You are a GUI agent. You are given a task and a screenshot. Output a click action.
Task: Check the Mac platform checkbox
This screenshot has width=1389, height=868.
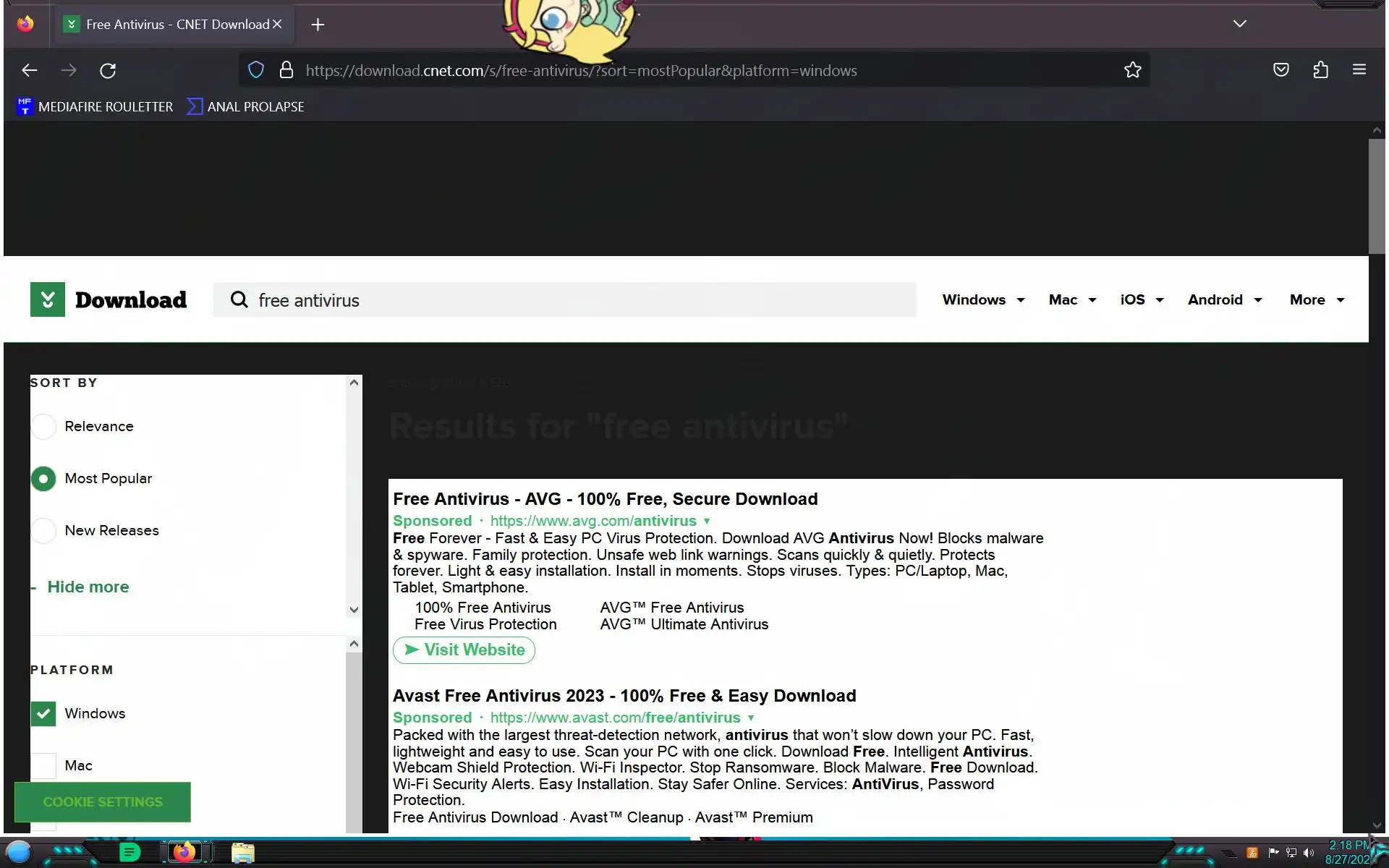coord(43,765)
